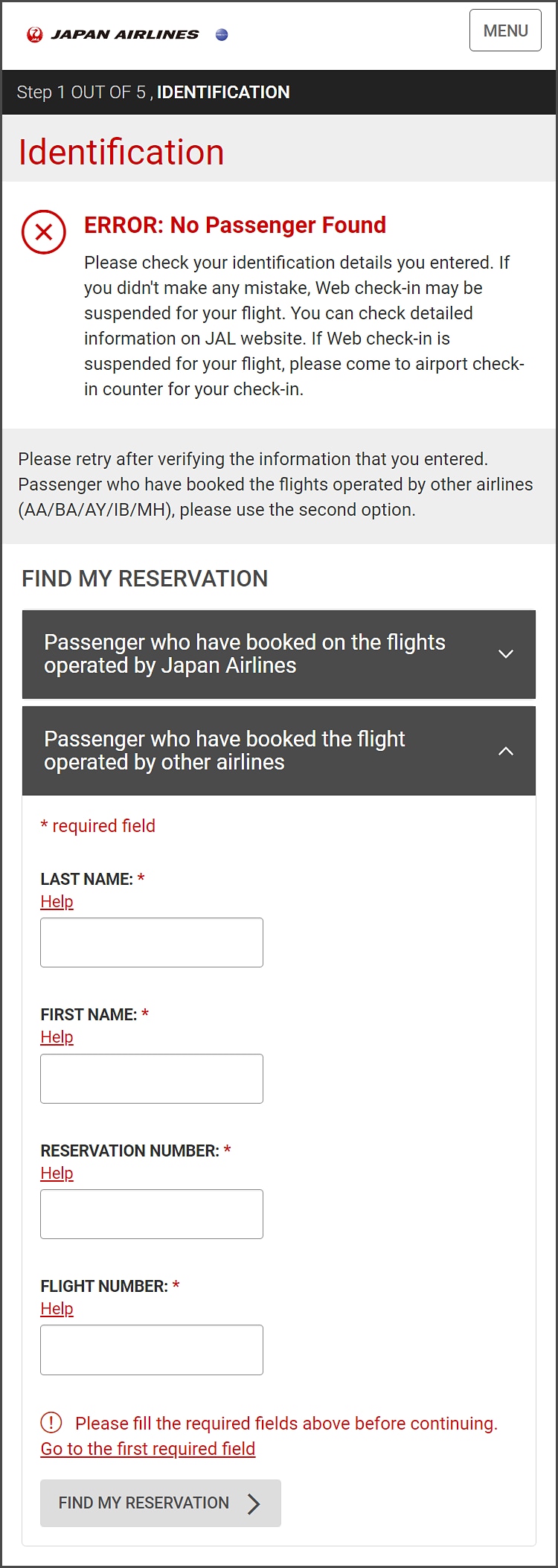This screenshot has width=558, height=1568.
Task: Open the MENU
Action: 505,31
